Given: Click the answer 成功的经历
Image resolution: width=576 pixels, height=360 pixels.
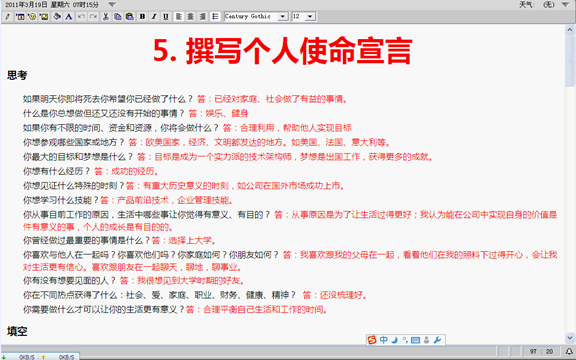Looking at the screenshot, I should 135,171.
